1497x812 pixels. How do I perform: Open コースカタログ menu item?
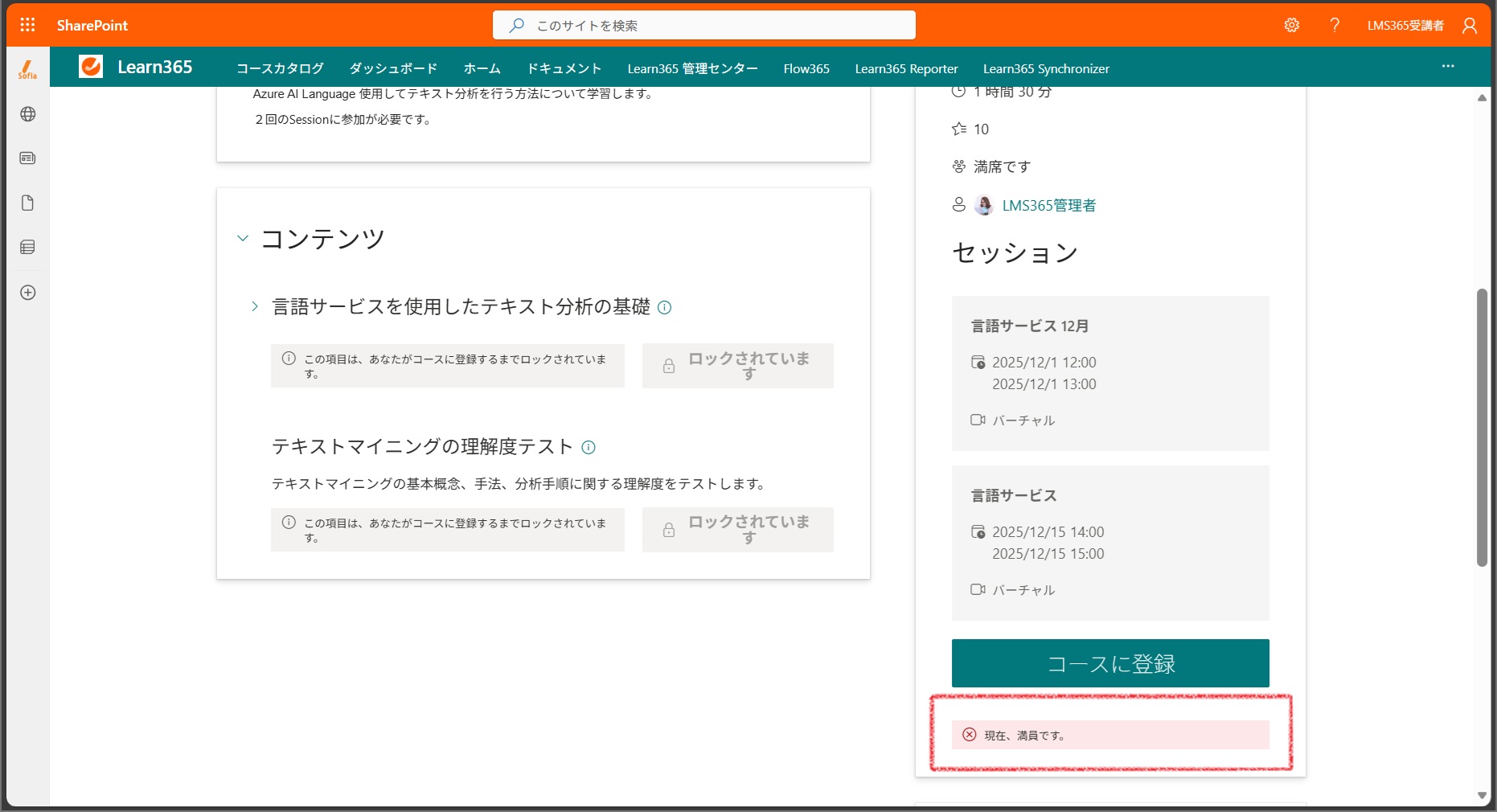click(x=280, y=68)
